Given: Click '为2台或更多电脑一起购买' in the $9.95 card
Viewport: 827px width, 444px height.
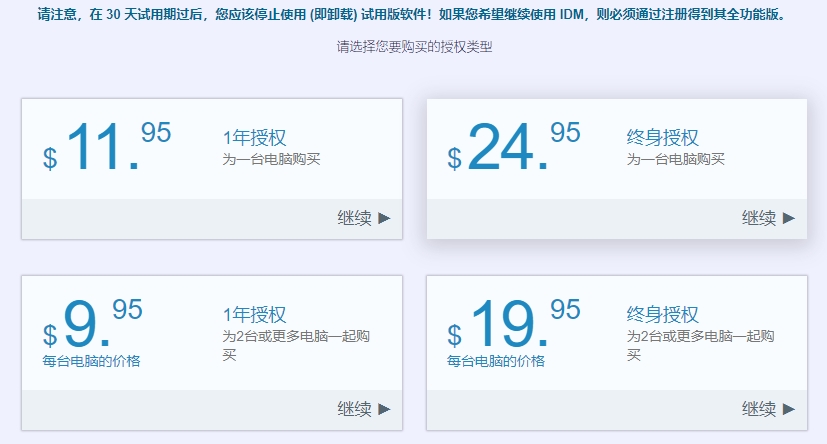Looking at the screenshot, I should pos(296,345).
